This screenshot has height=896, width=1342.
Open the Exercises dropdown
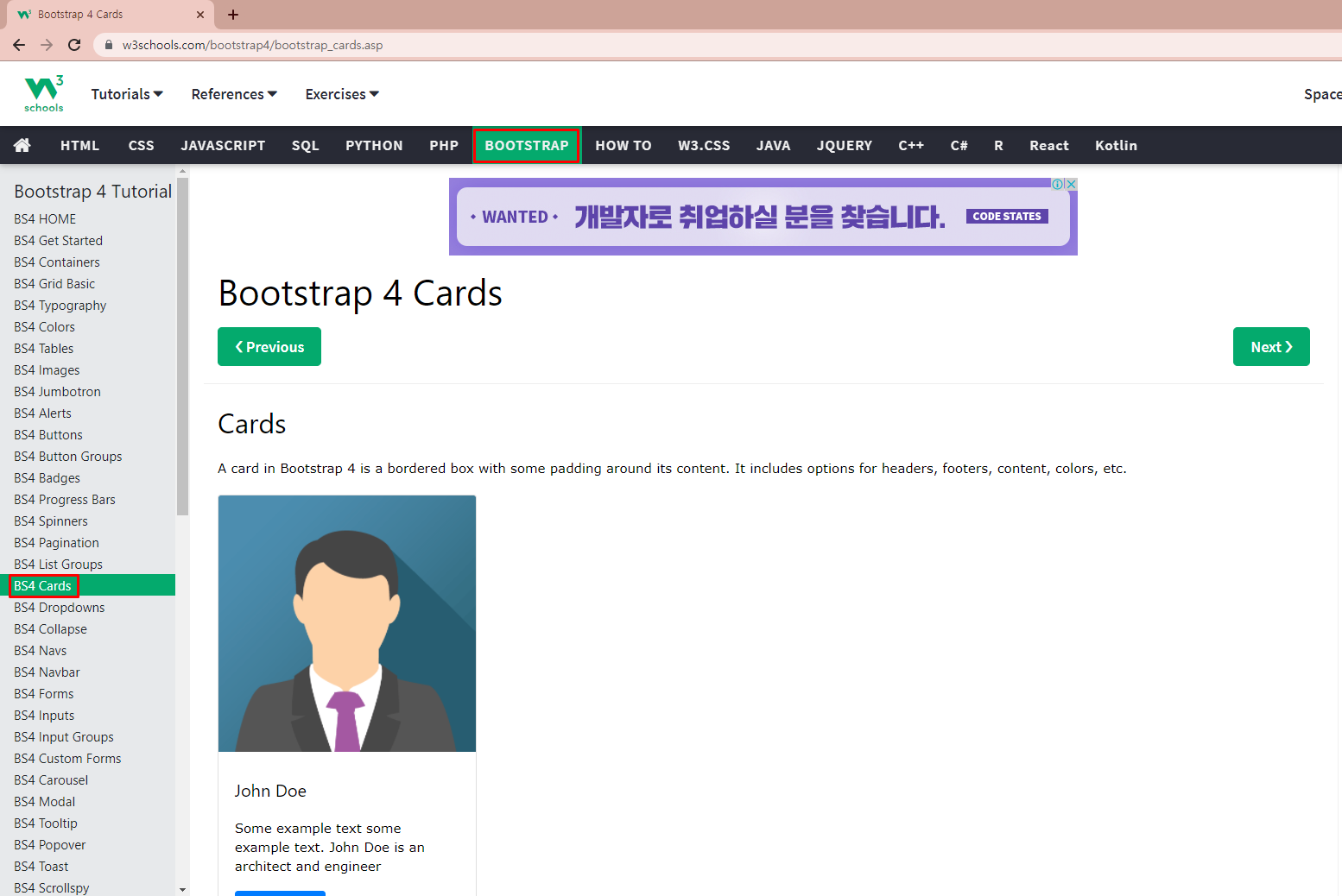[342, 94]
